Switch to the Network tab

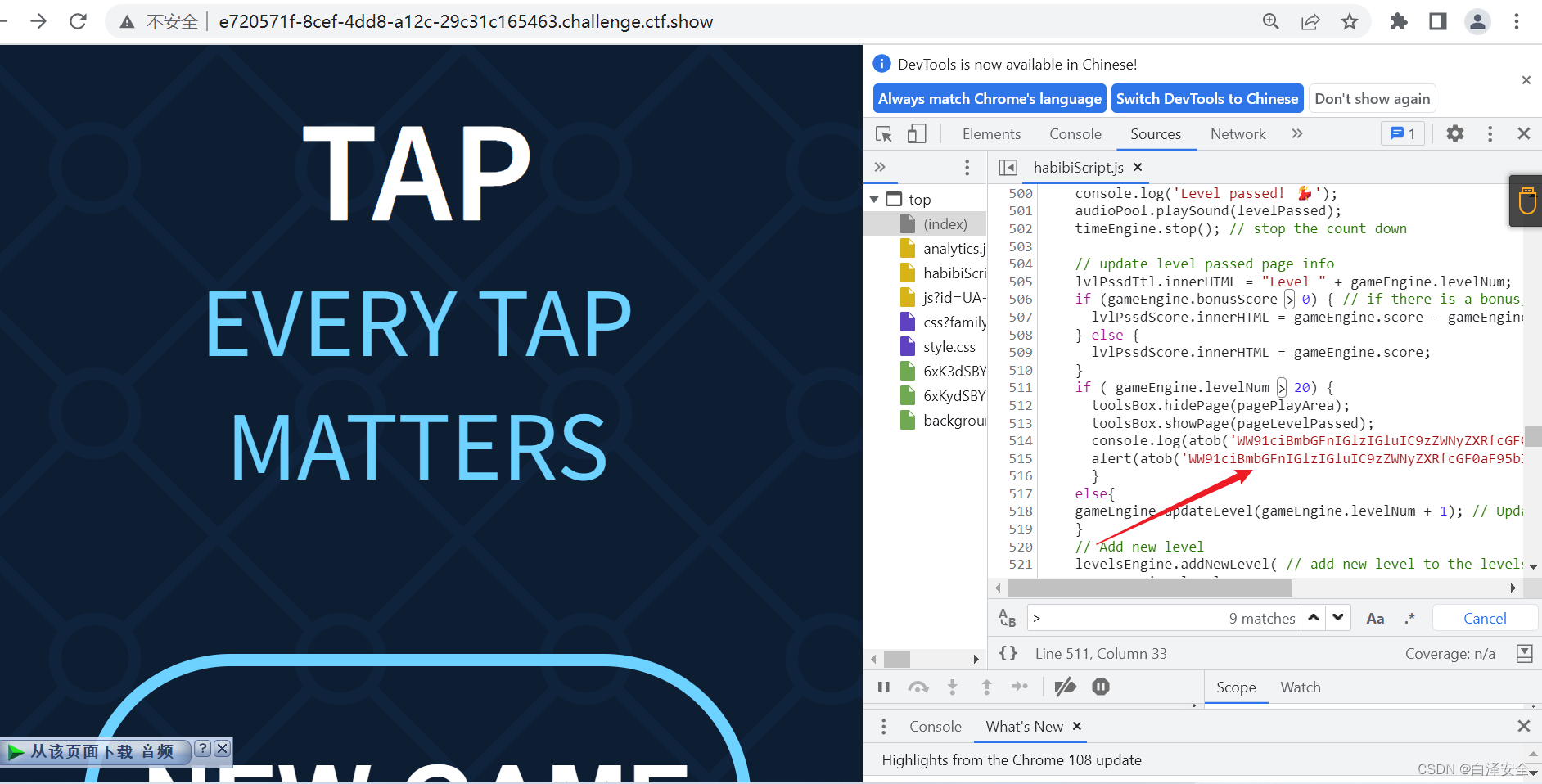[1238, 133]
